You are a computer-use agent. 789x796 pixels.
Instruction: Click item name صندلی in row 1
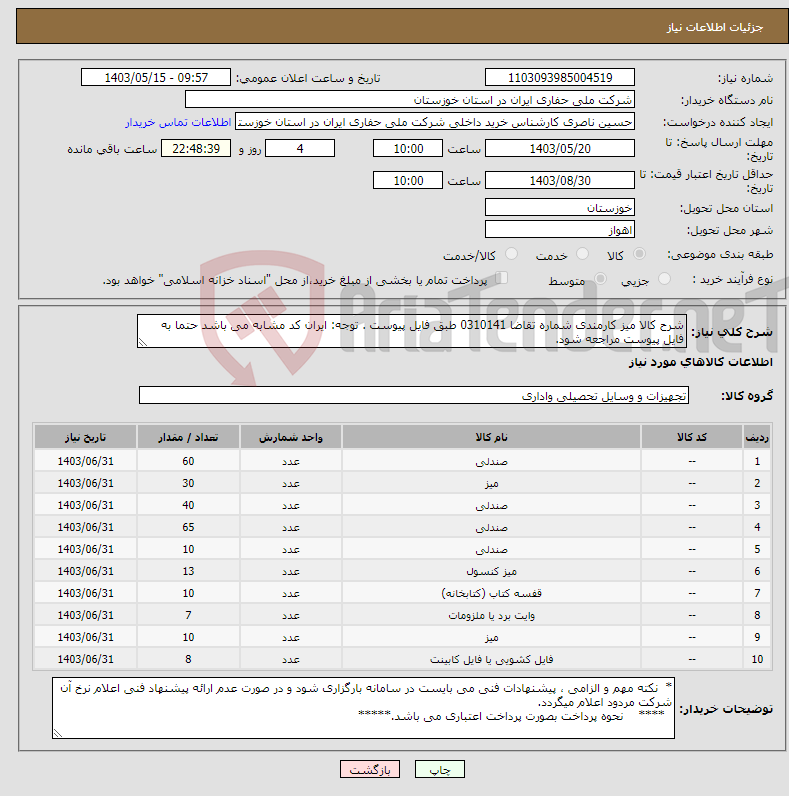[491, 461]
